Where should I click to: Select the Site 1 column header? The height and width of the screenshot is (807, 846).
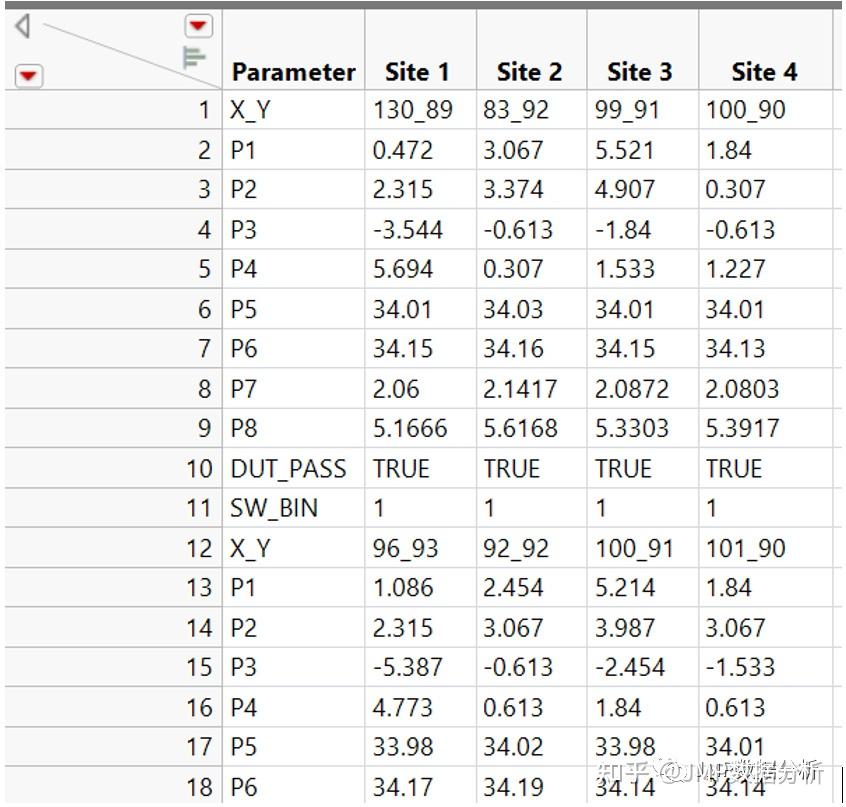417,72
